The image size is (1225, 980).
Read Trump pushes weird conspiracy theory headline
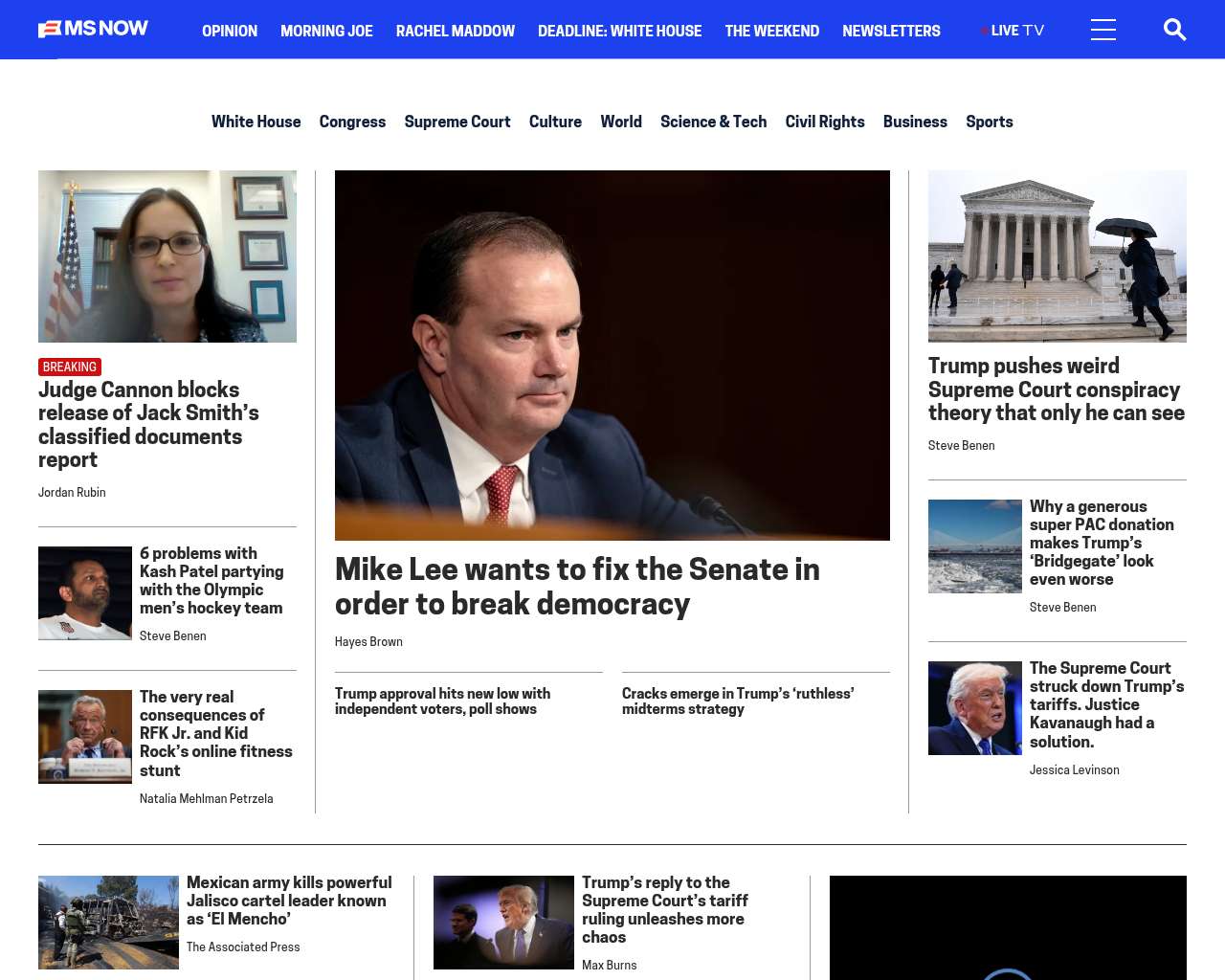(x=1057, y=390)
